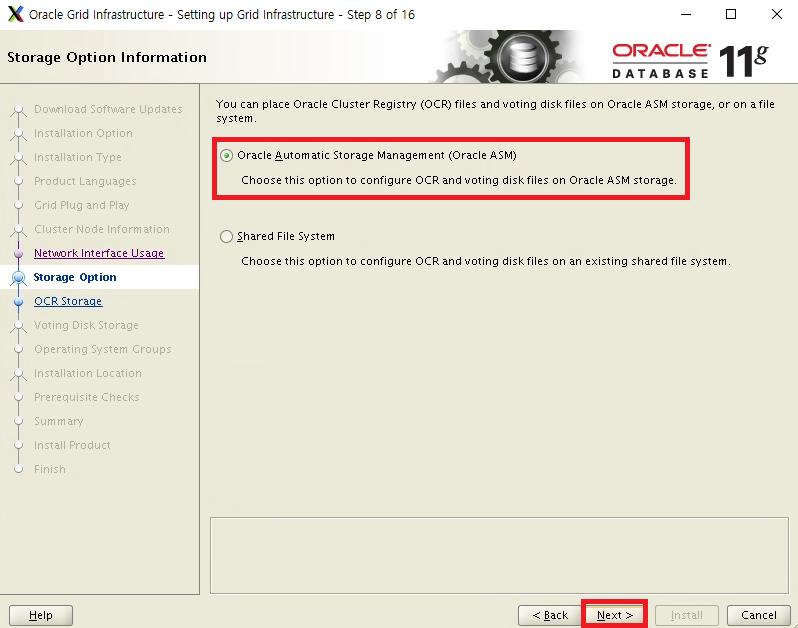Click the Cluster Node Information step
Viewport: 798px width, 628px height.
click(101, 229)
